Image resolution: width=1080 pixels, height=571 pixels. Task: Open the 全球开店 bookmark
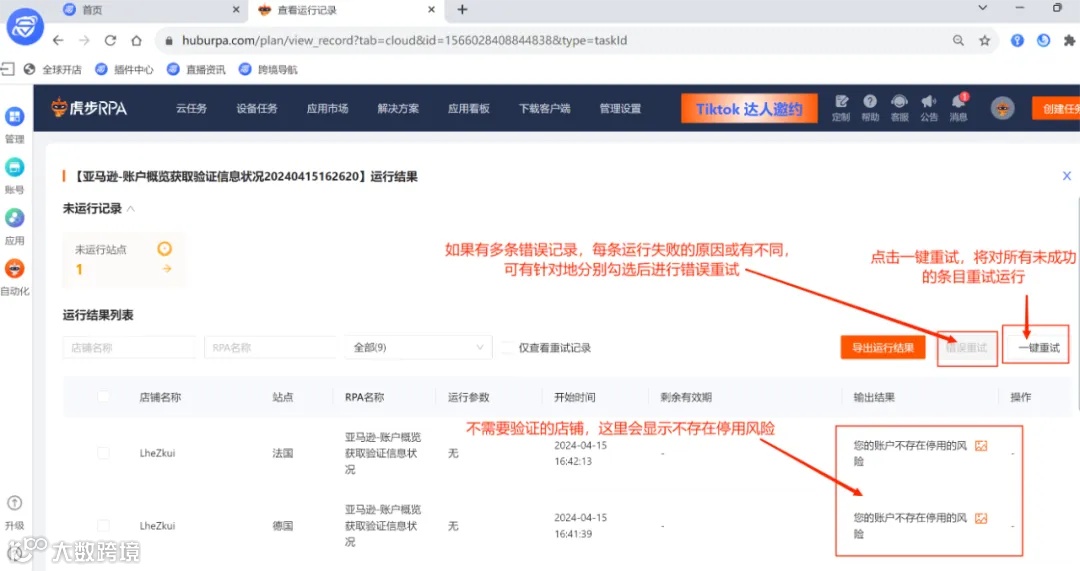[53, 70]
